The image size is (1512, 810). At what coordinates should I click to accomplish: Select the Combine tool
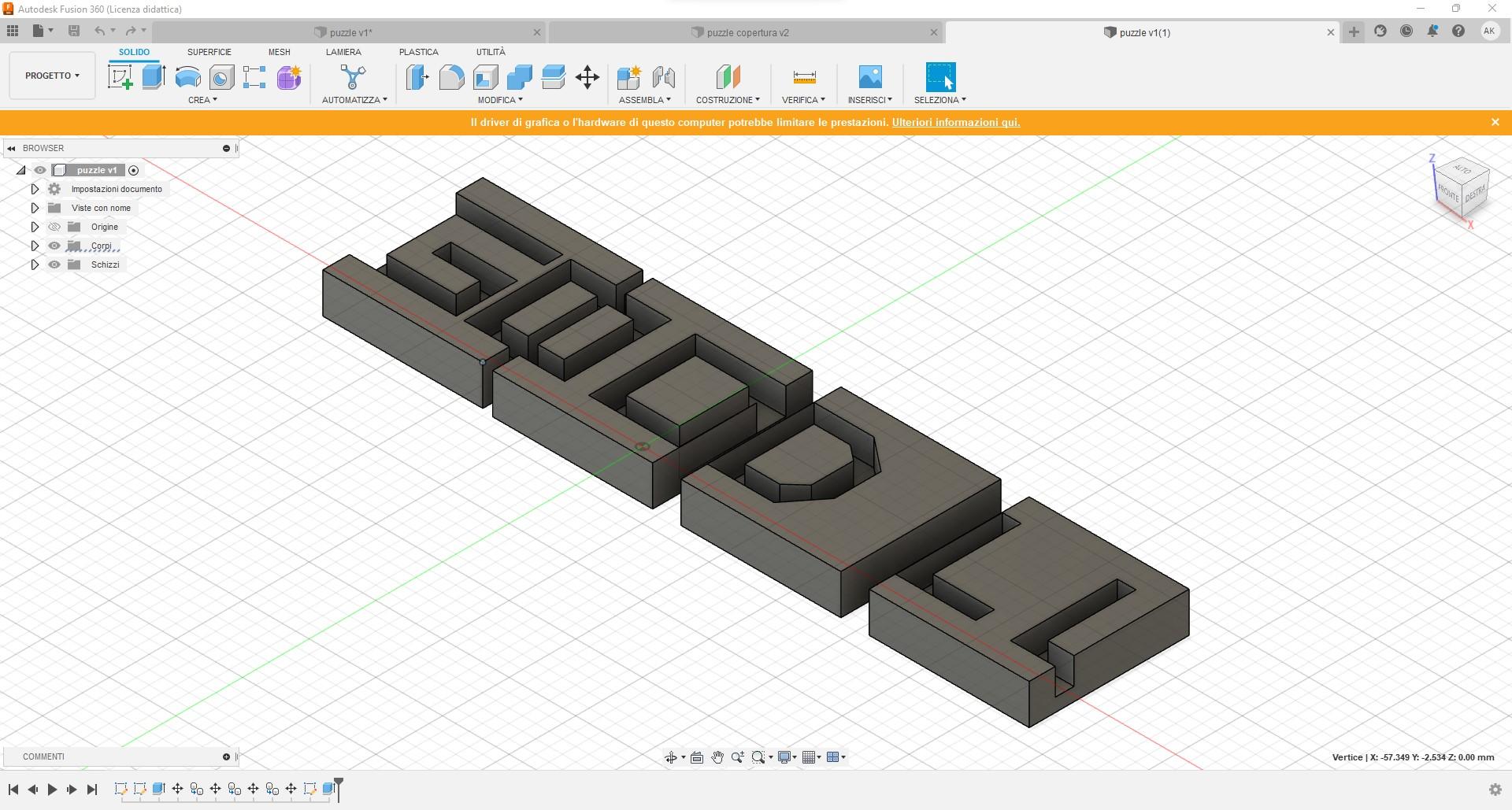click(519, 77)
